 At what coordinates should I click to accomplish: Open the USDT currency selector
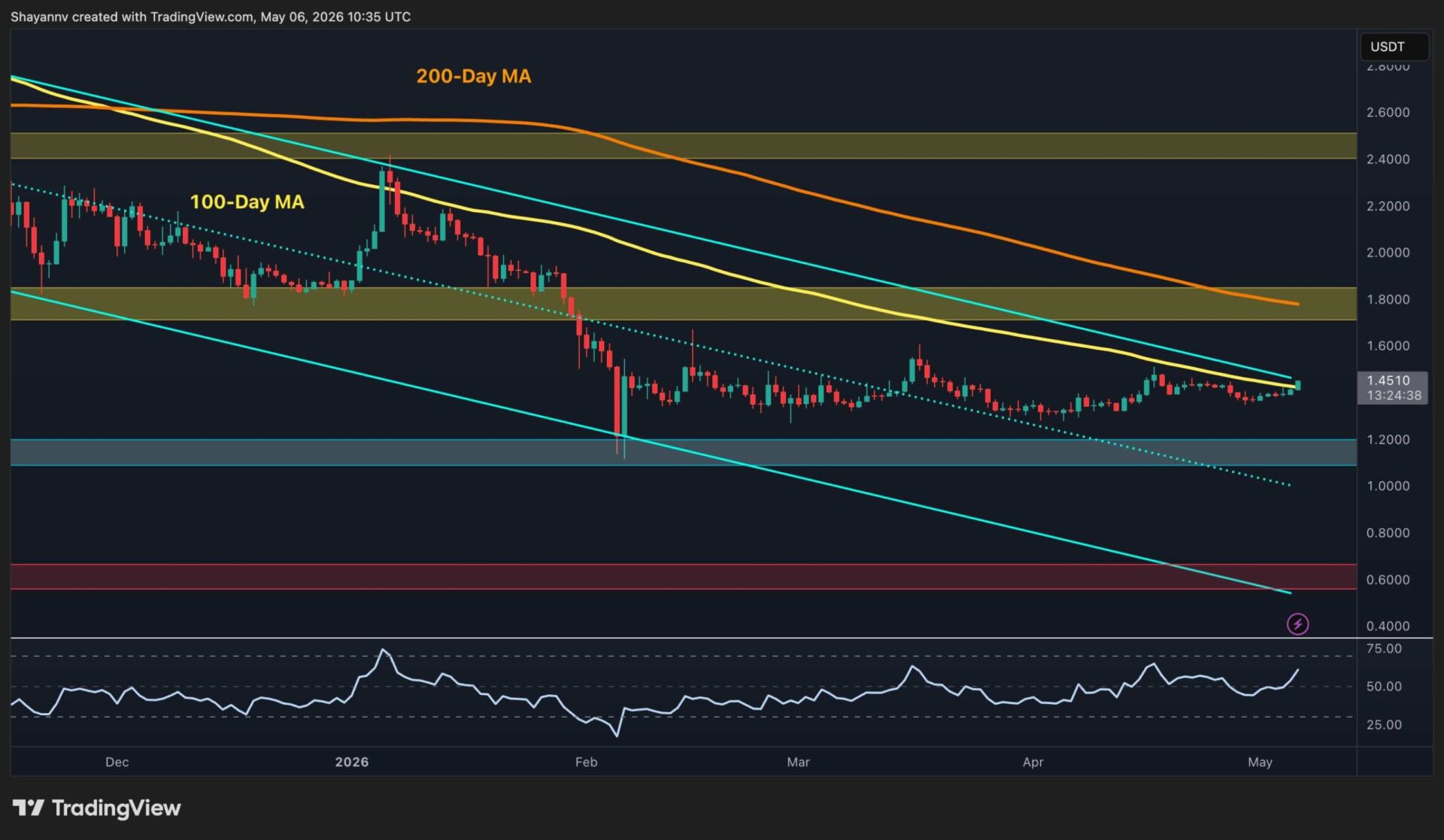pyautogui.click(x=1394, y=47)
